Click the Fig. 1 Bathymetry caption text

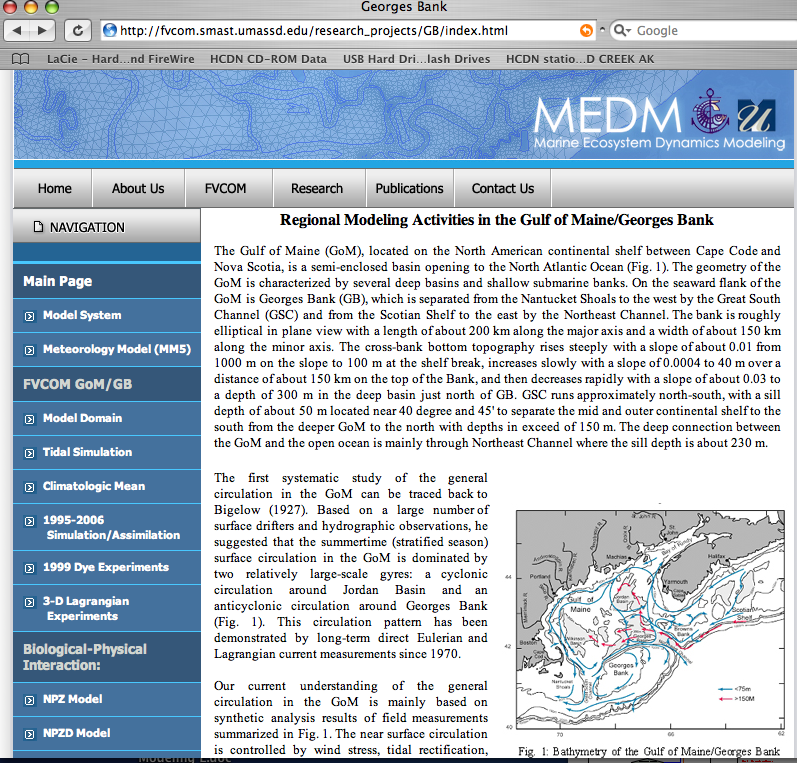click(x=649, y=751)
